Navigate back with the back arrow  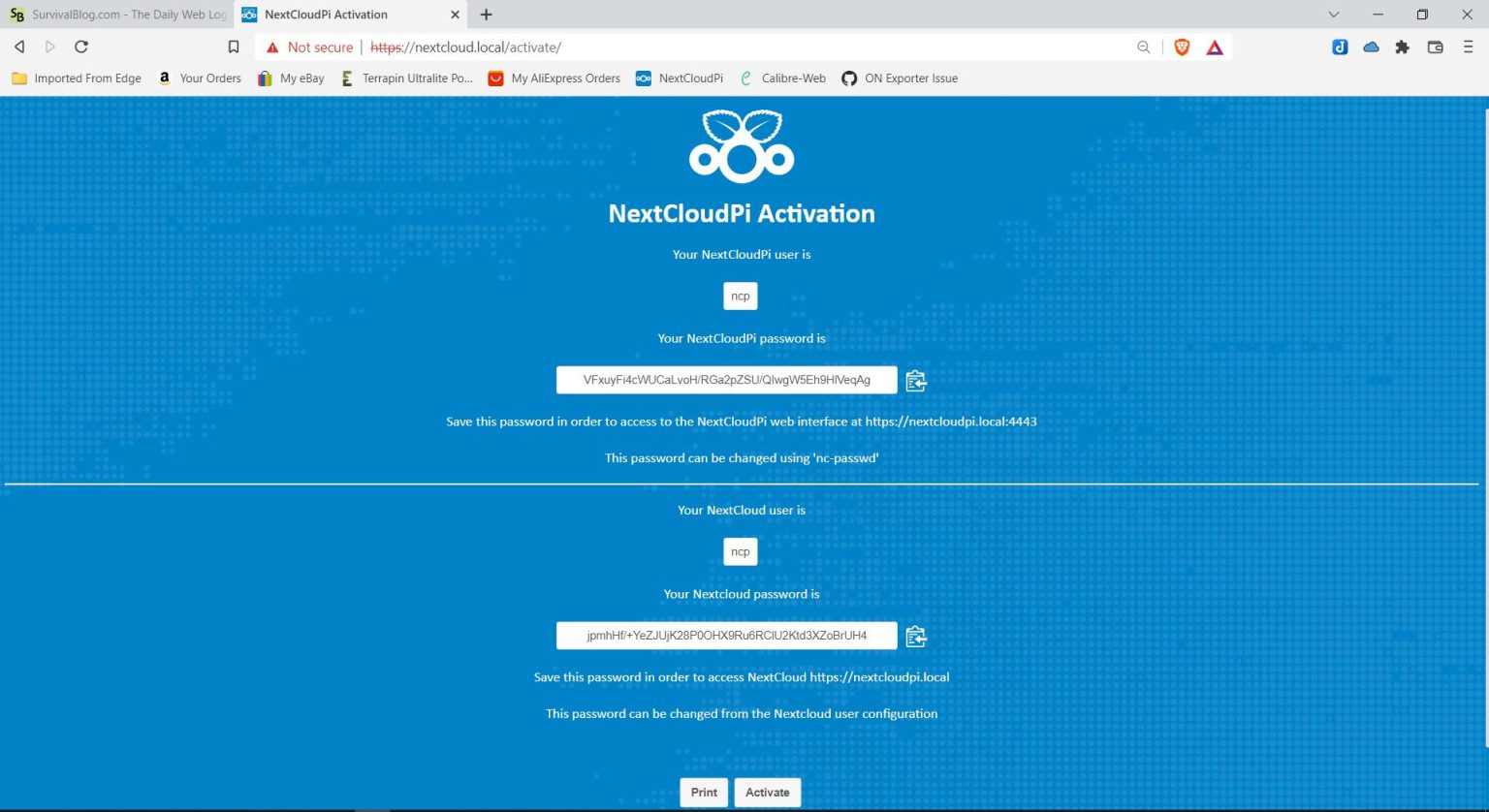(19, 46)
